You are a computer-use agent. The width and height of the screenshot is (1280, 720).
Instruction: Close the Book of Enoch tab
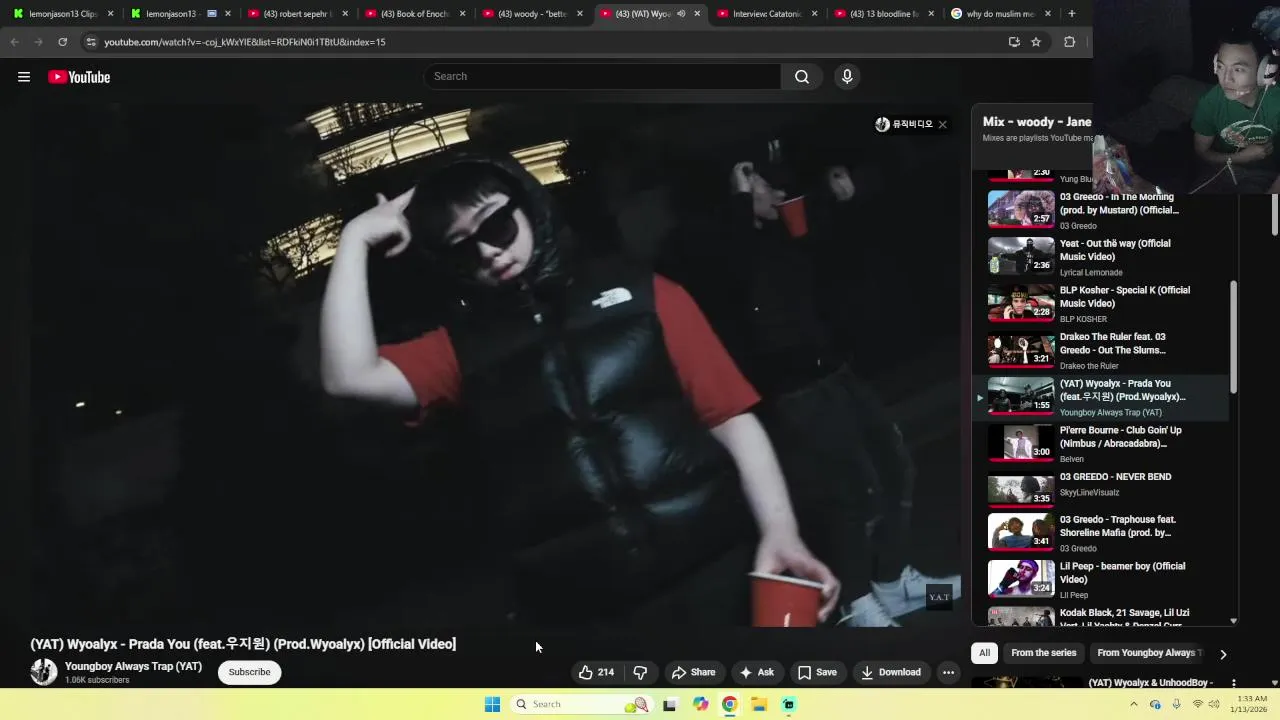point(462,14)
